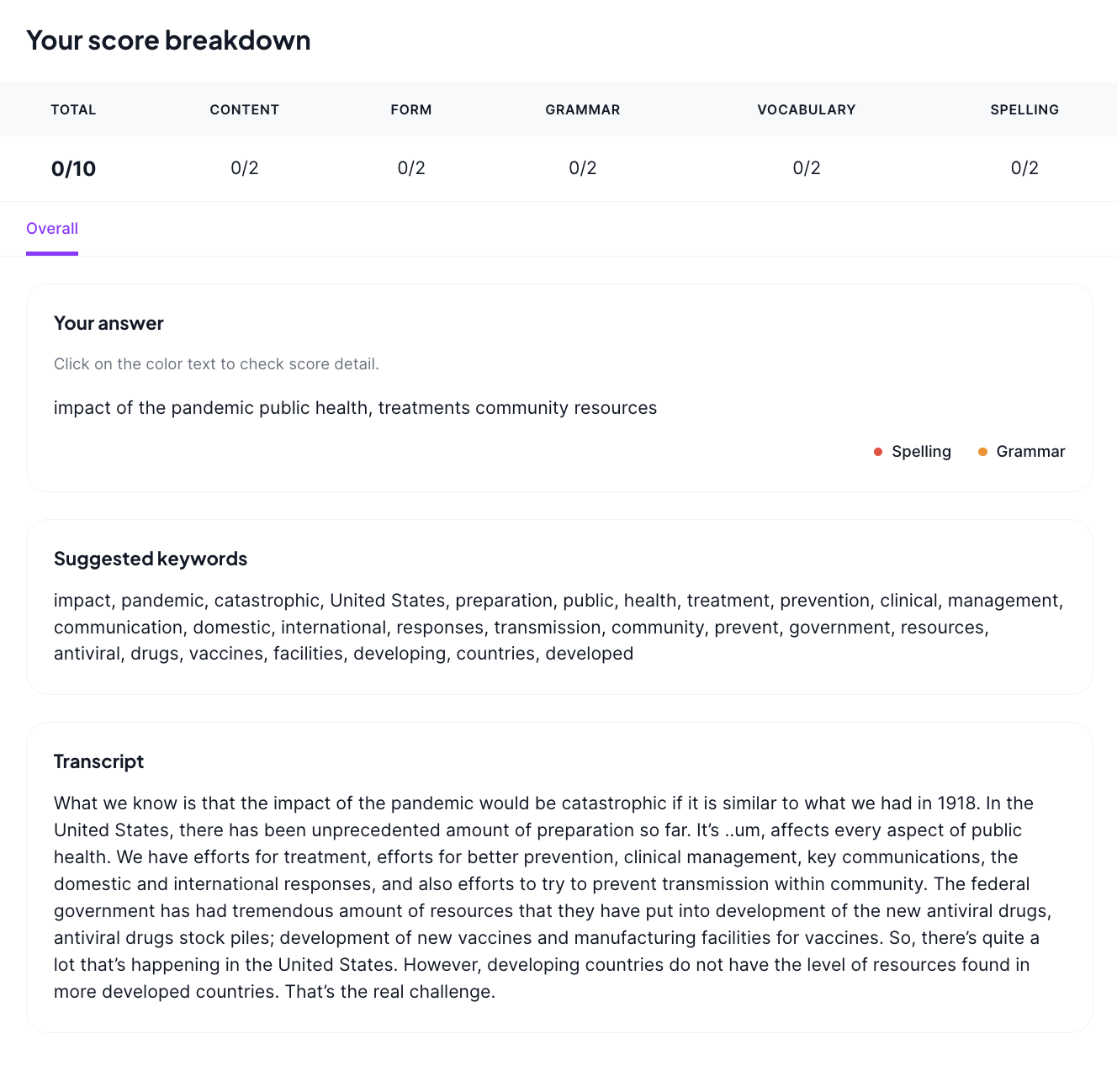Open the Overall tab
1117x1092 pixels.
(x=52, y=229)
